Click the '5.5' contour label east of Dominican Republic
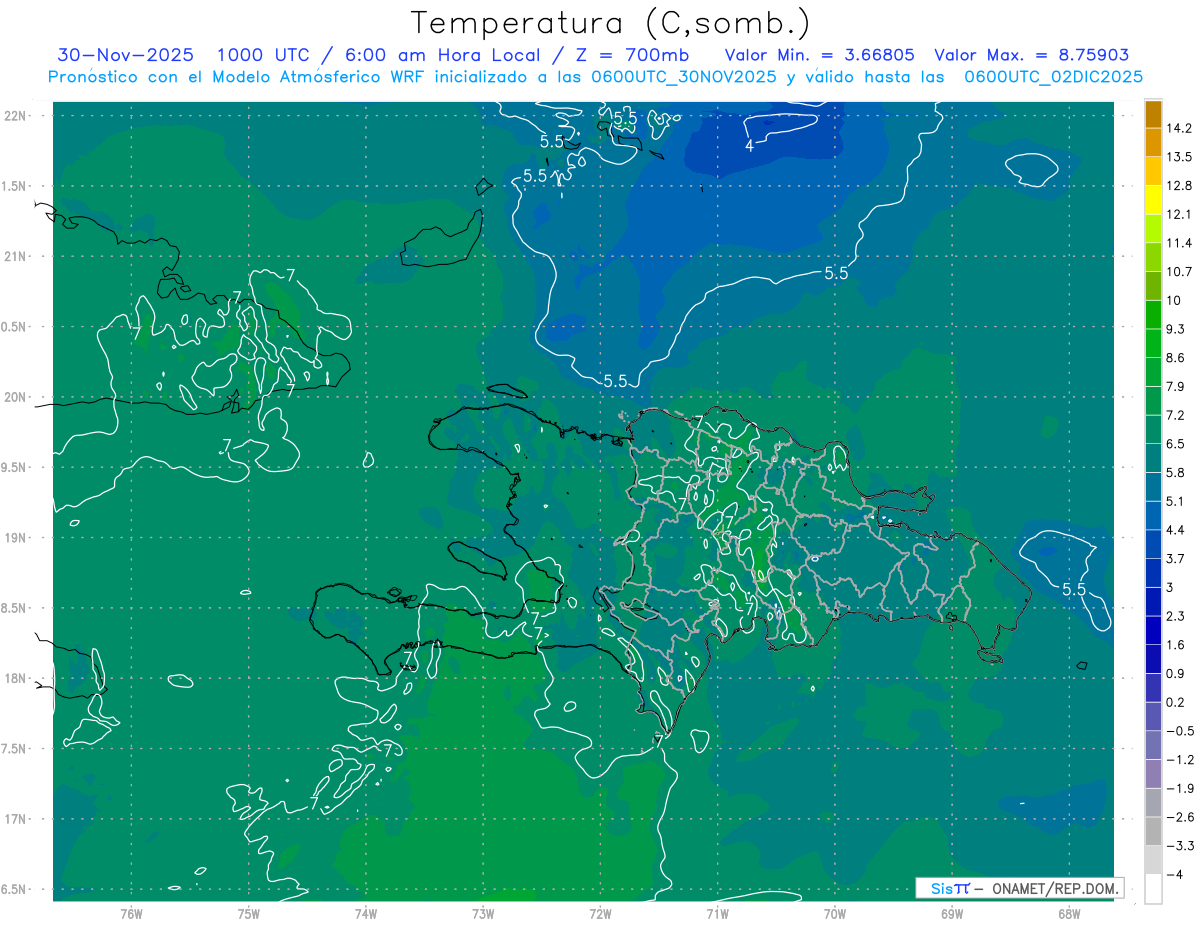This screenshot has height=927, width=1200. [1074, 589]
